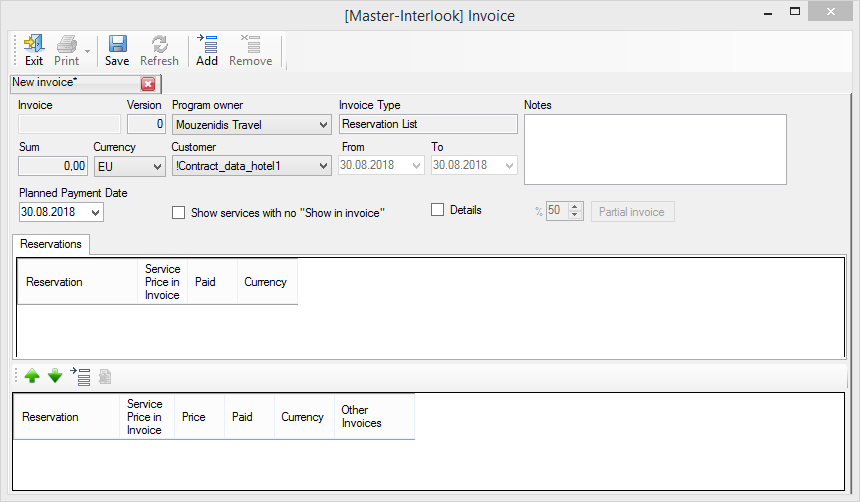Viewport: 860px width, 502px height.
Task: Enable Show services with no "Show in invoice"
Action: (179, 213)
